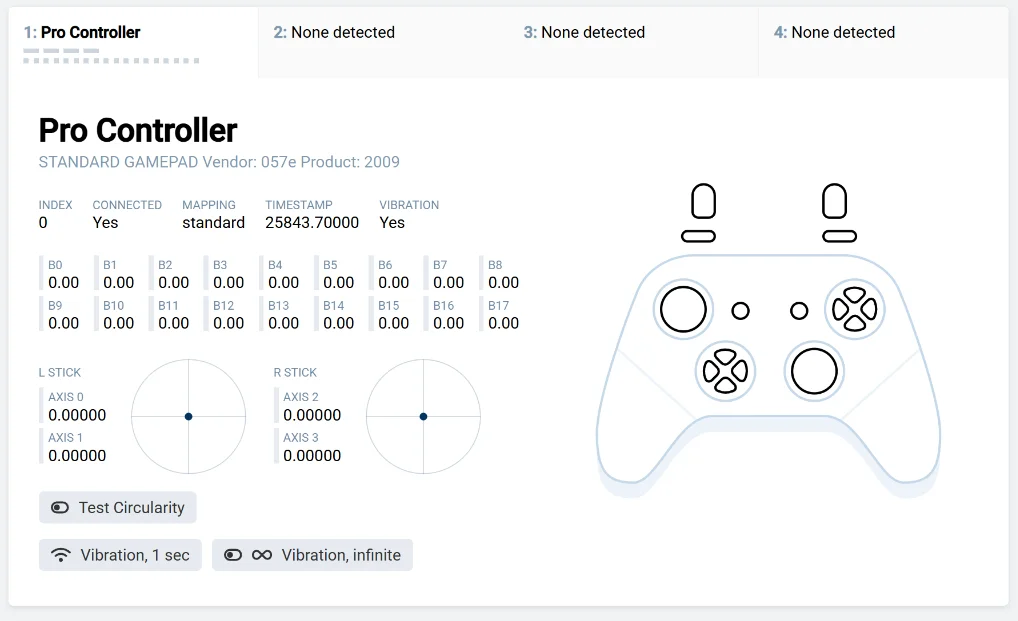Open the 2: None detected tab
Screen dimensions: 1018x621
coord(383,43)
